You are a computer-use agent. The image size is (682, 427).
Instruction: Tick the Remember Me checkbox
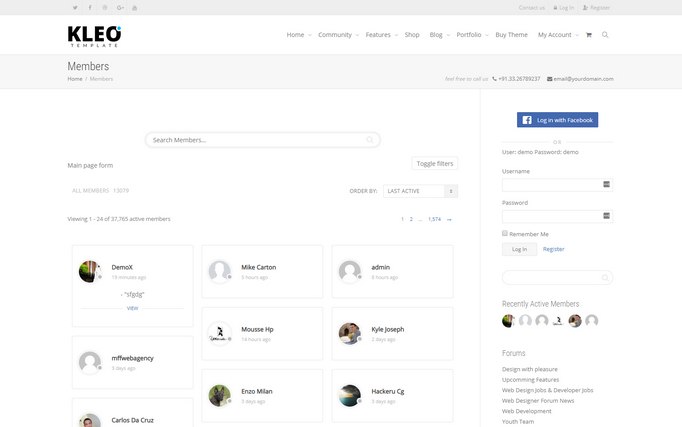tap(505, 234)
